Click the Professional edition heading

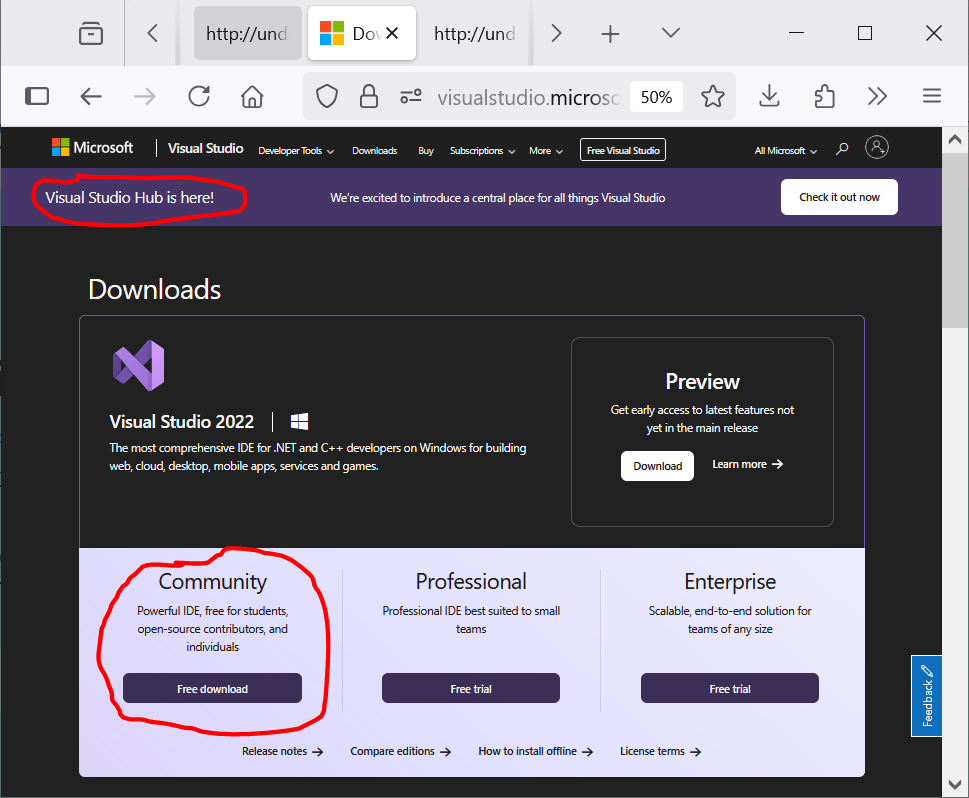pyautogui.click(x=471, y=581)
